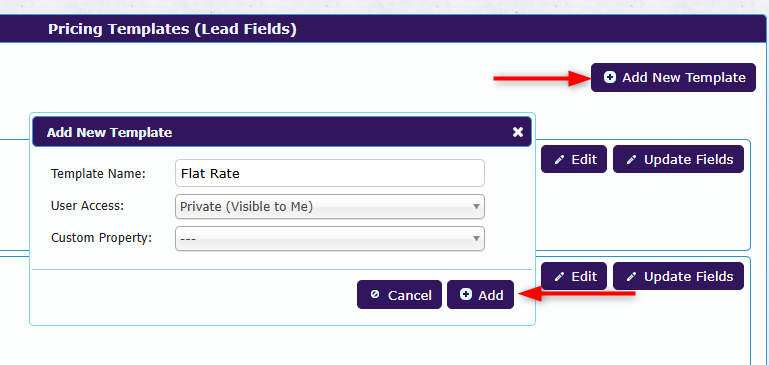Click pencil icon on second Edit button

click(559, 277)
